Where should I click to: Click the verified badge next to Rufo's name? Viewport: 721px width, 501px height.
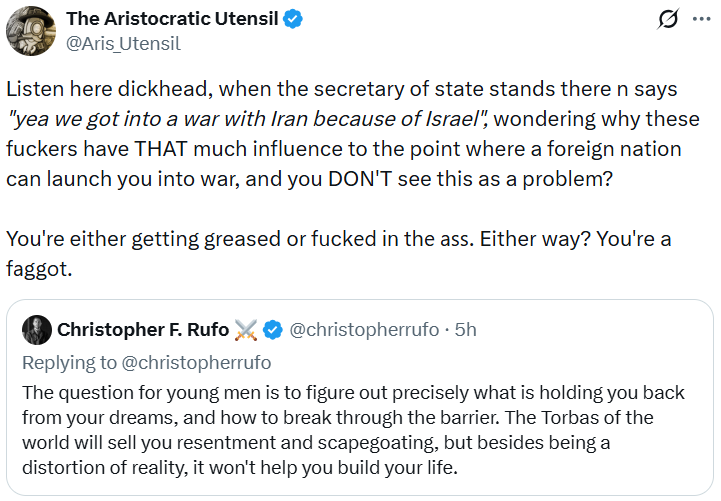(x=275, y=330)
